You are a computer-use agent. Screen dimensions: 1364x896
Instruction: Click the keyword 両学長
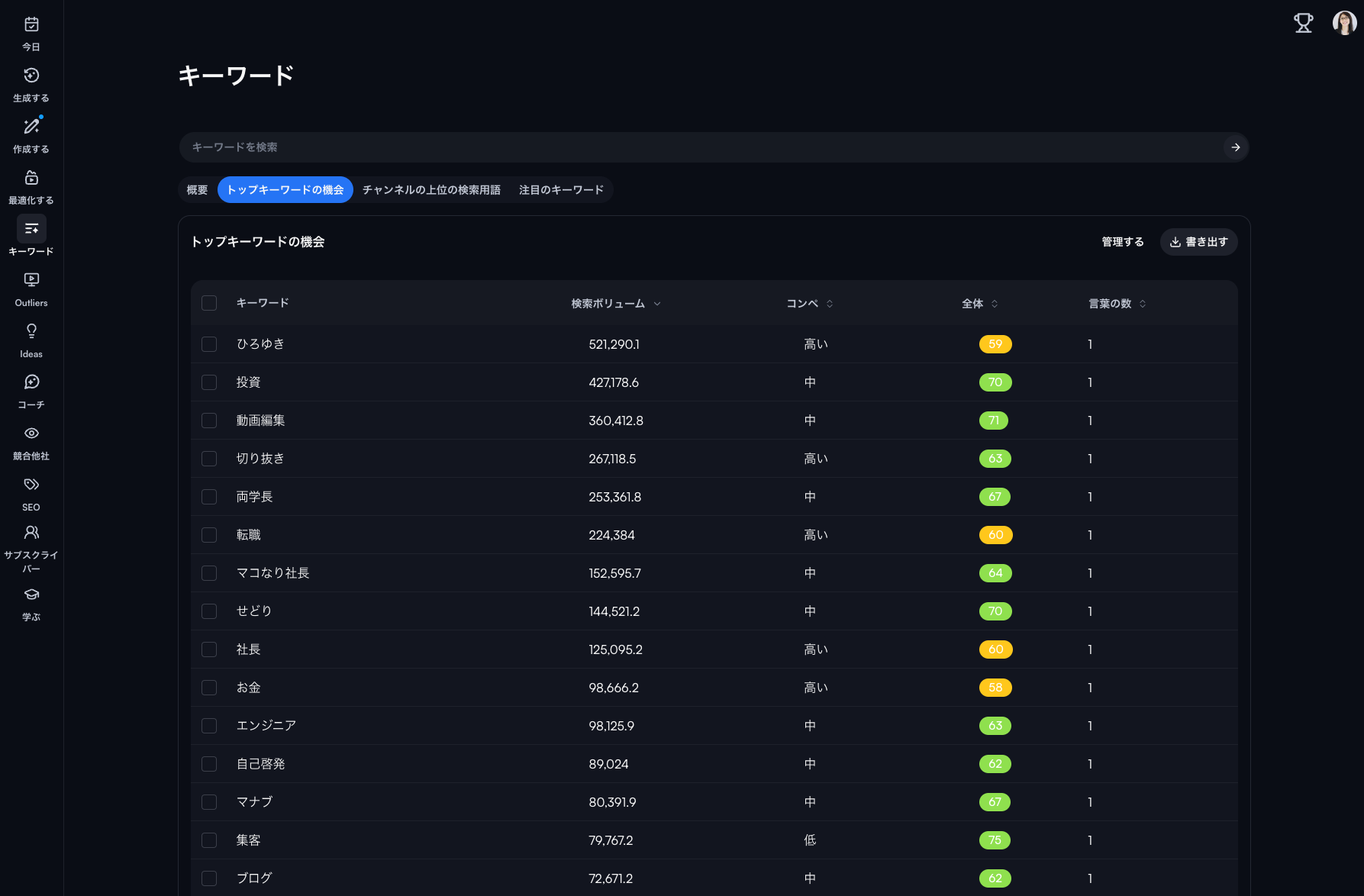254,497
